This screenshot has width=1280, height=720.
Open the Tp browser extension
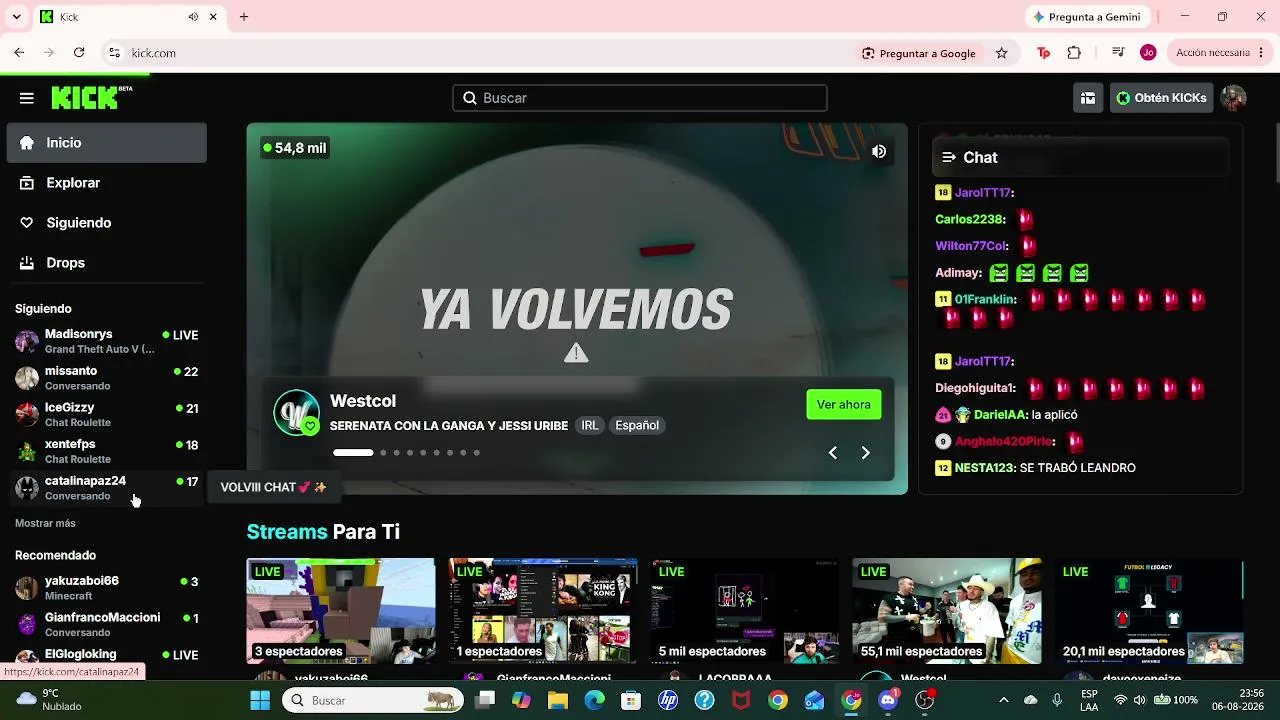pos(1043,53)
